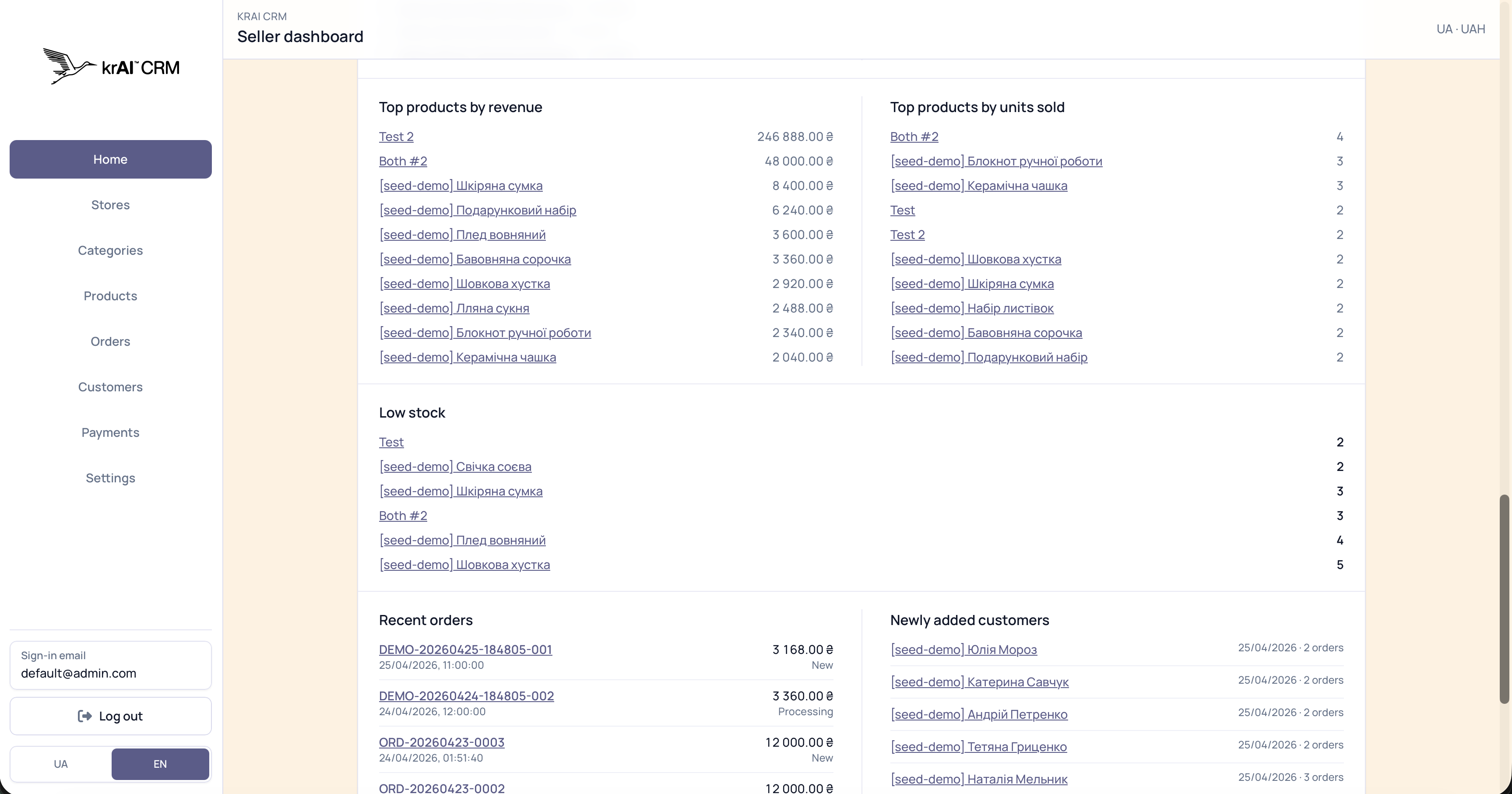Open Both #2 in top revenue list
1512x794 pixels.
tap(403, 161)
